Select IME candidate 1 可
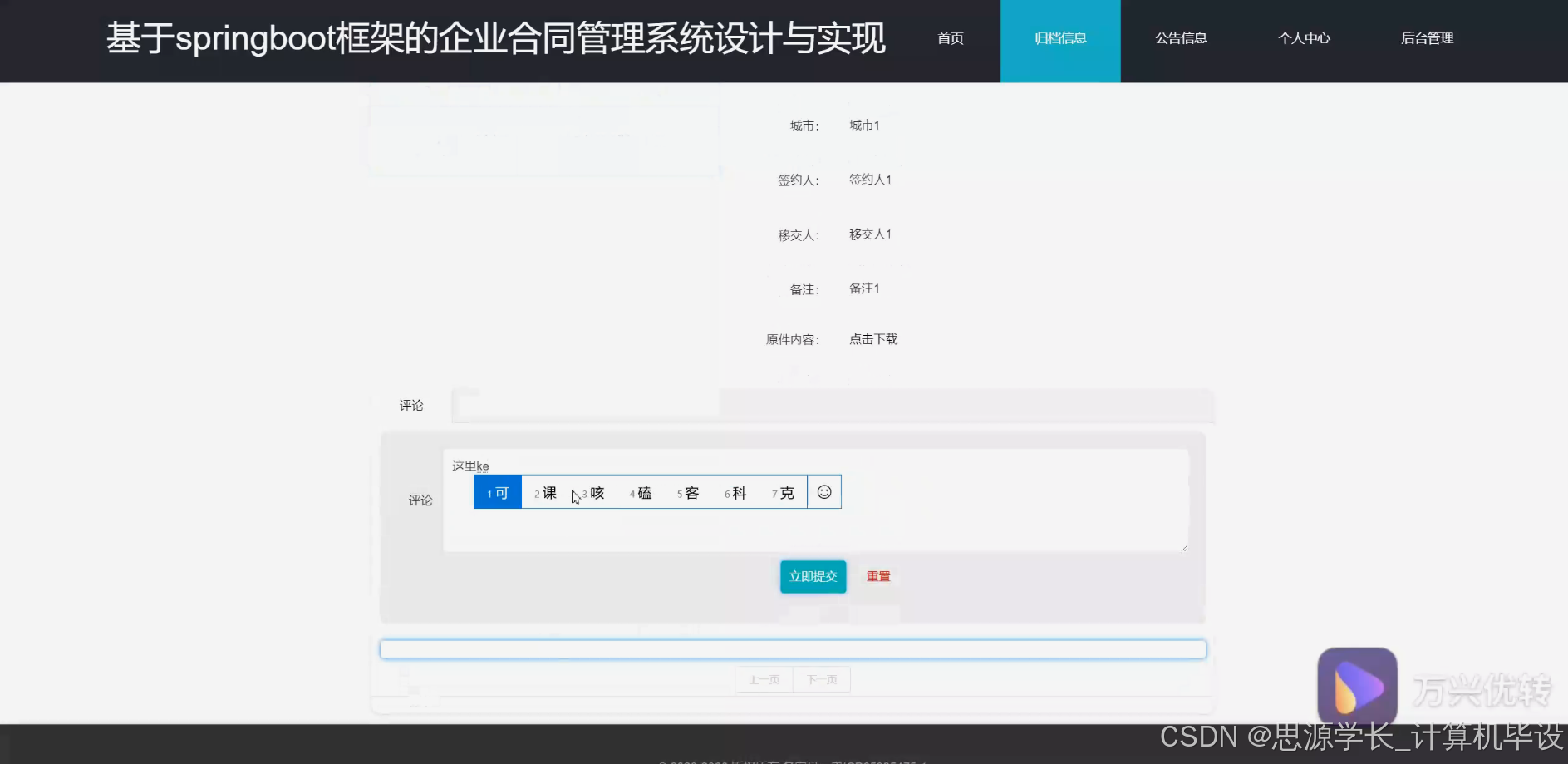1568x764 pixels. click(497, 492)
